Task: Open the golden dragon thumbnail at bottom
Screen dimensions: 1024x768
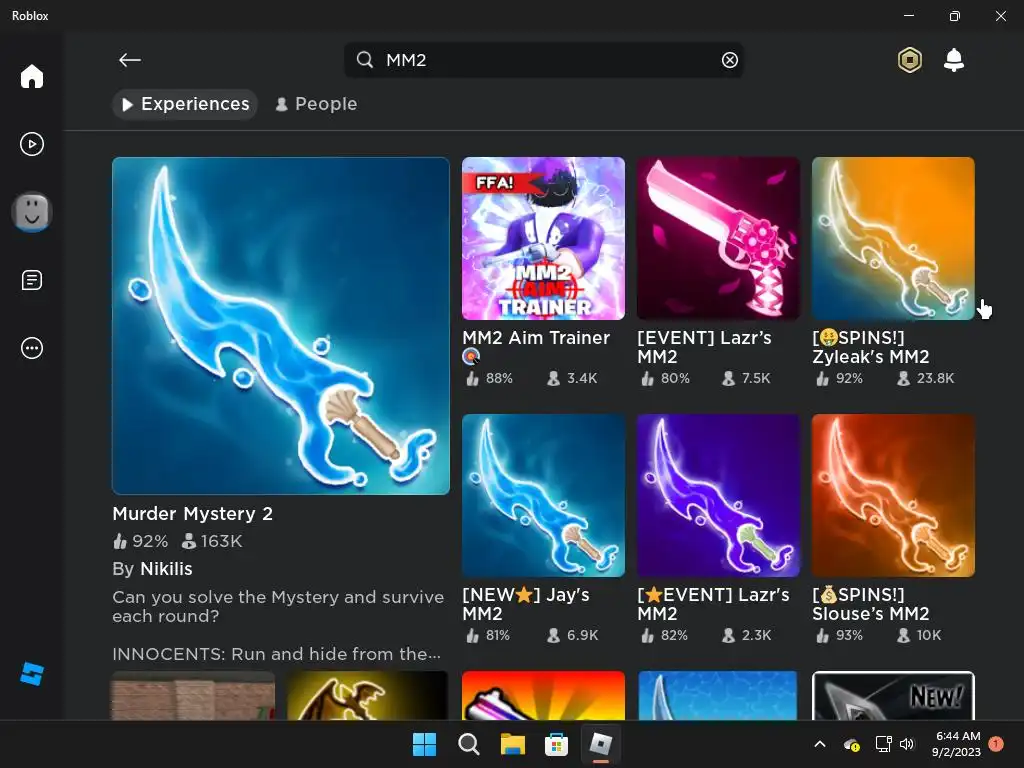Action: [x=368, y=696]
